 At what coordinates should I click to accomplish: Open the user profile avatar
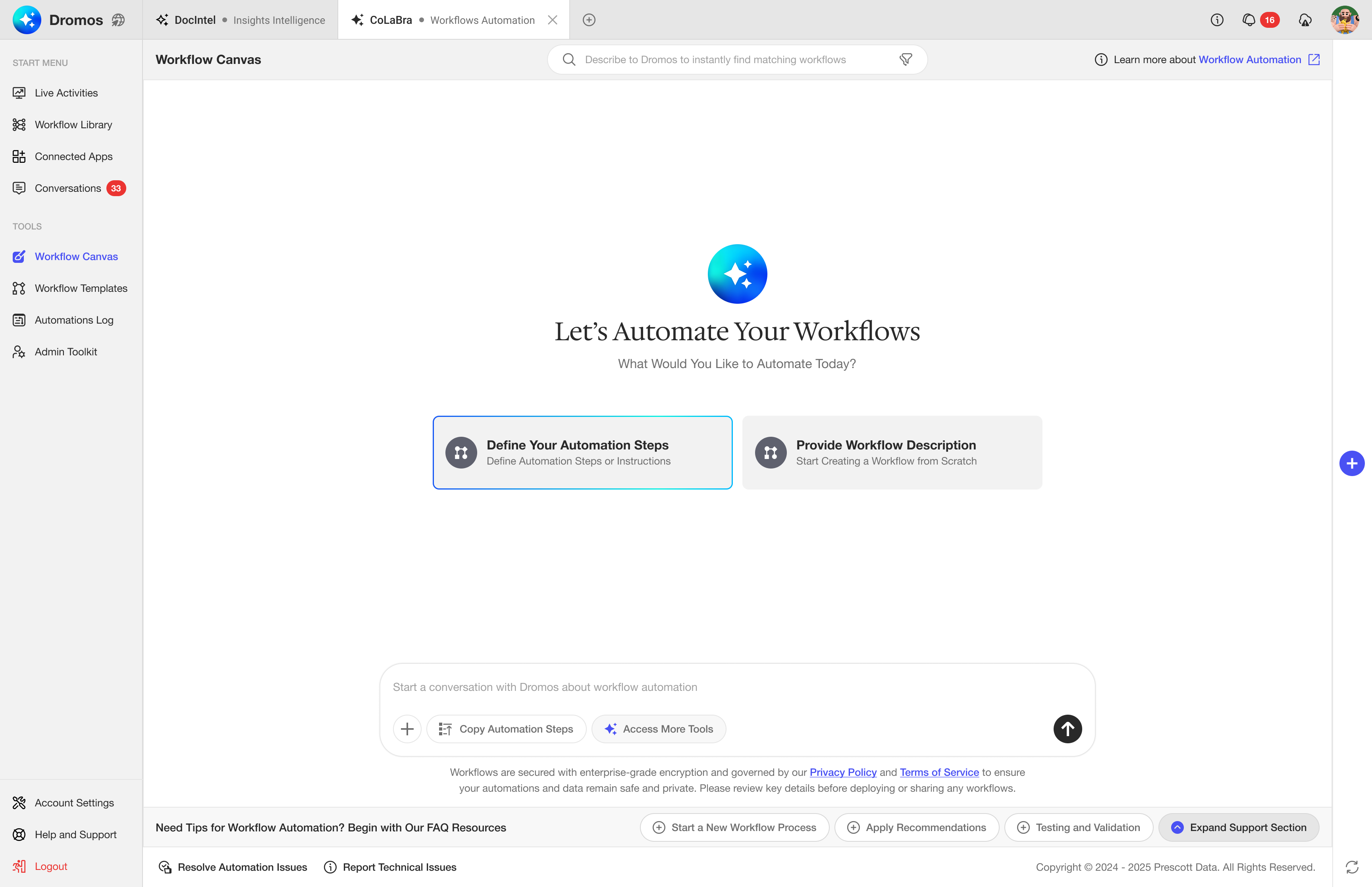[x=1344, y=20]
